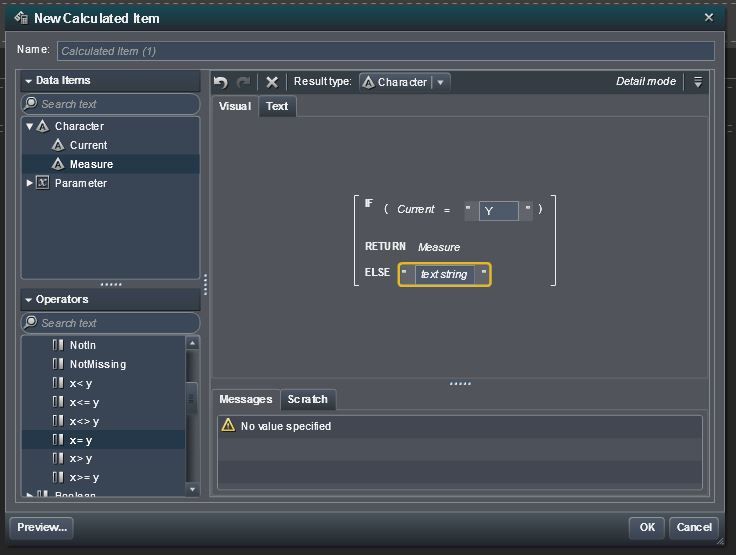Click the ELSE text string field
This screenshot has height=555, width=736.
444,274
